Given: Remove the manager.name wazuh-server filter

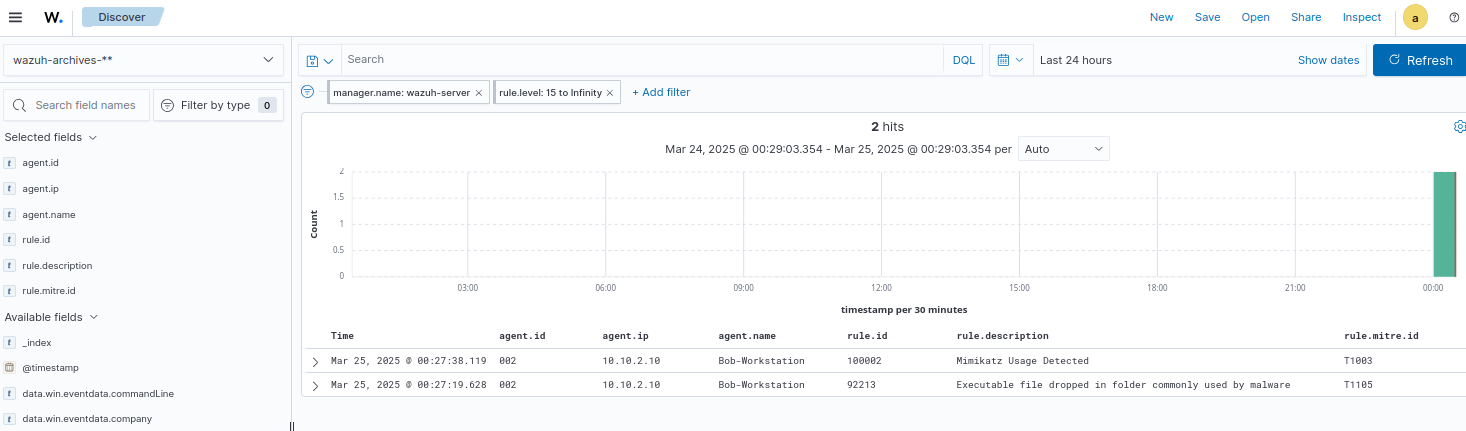Looking at the screenshot, I should pyautogui.click(x=479, y=93).
